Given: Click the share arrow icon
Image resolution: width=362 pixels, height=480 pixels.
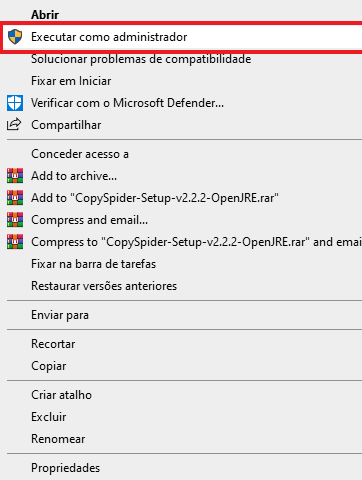Looking at the screenshot, I should coord(14,125).
